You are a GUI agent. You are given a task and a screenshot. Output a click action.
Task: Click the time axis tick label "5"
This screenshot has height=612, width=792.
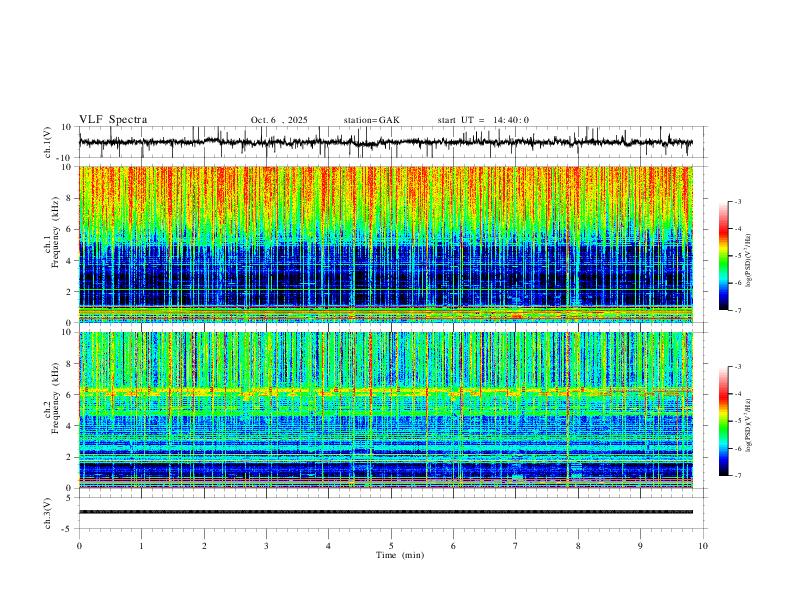coord(391,546)
